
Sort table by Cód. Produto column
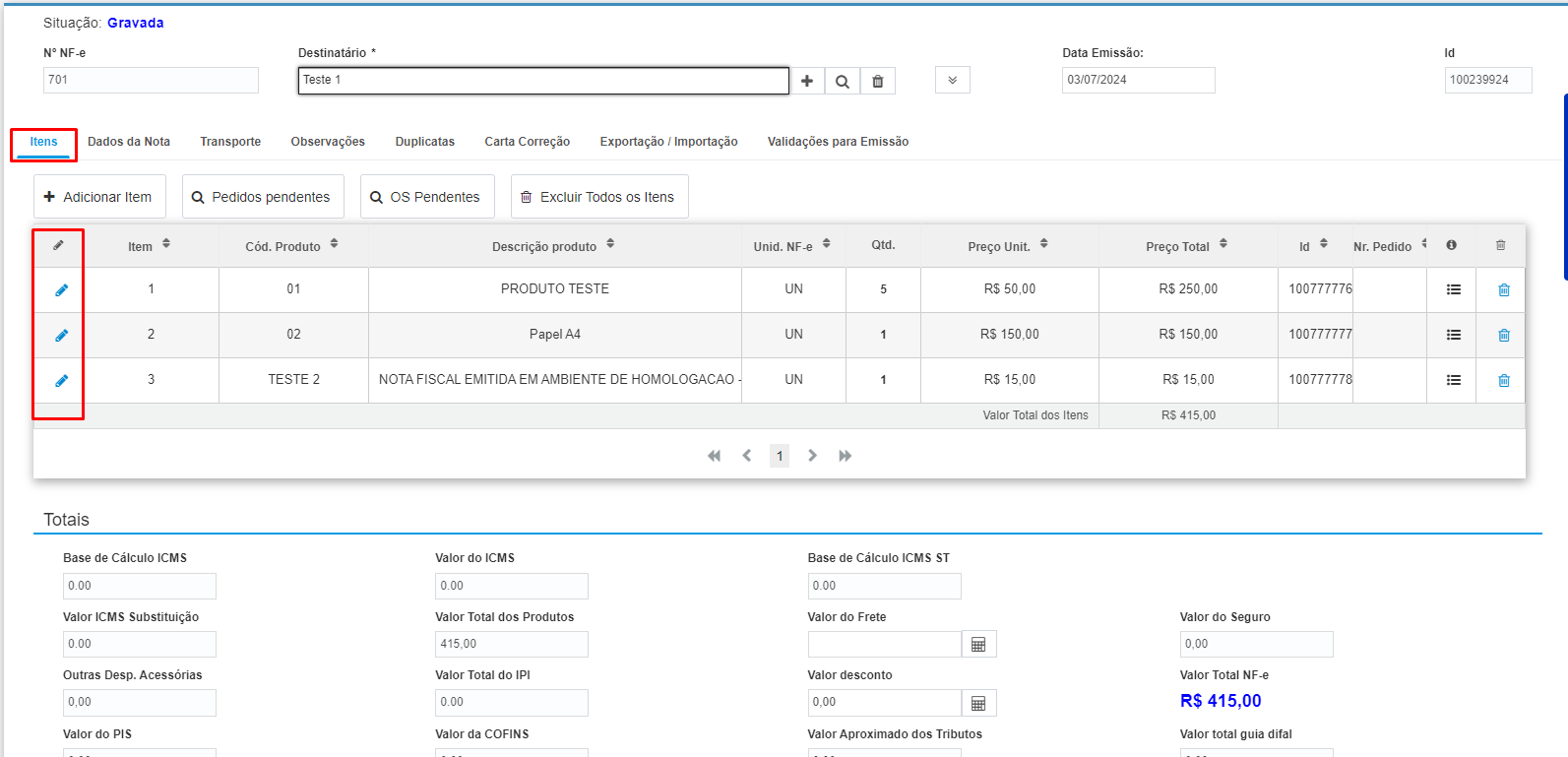[335, 243]
